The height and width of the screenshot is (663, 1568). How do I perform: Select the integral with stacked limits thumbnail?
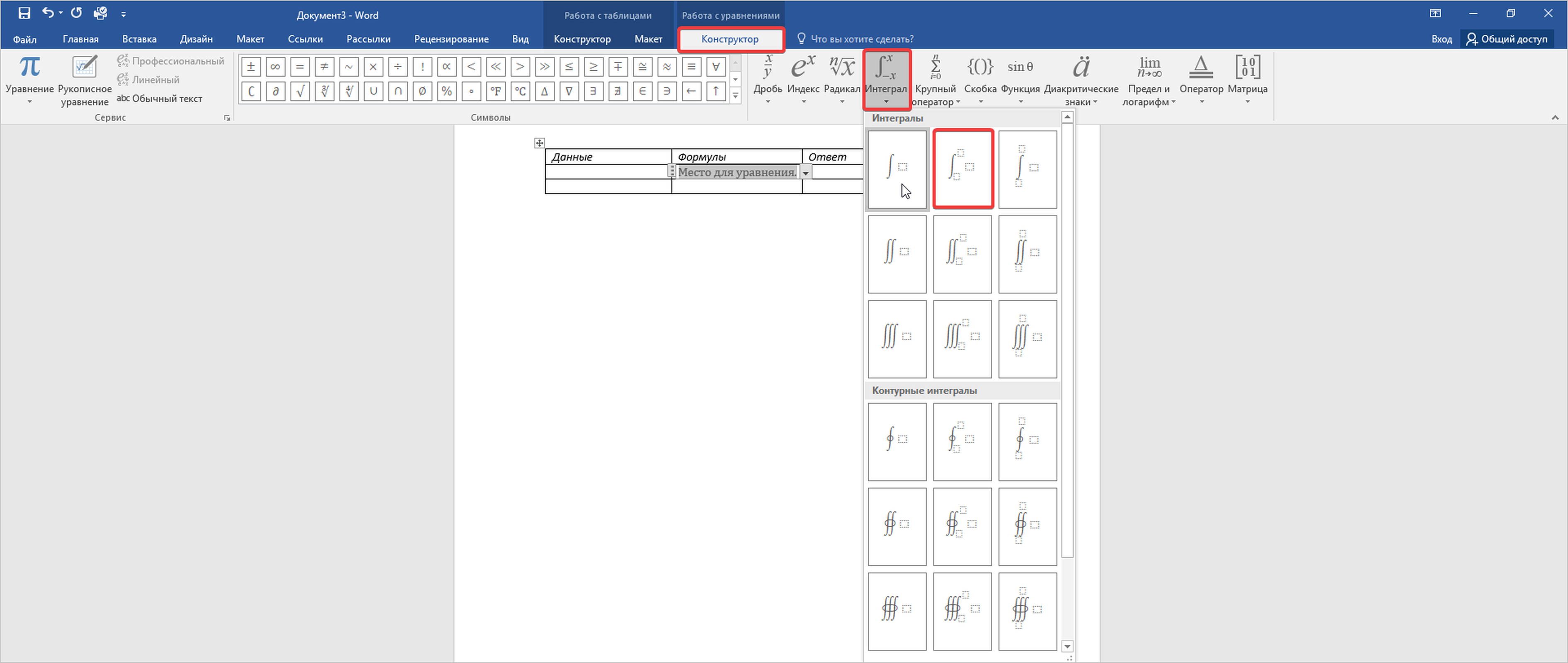(1027, 169)
